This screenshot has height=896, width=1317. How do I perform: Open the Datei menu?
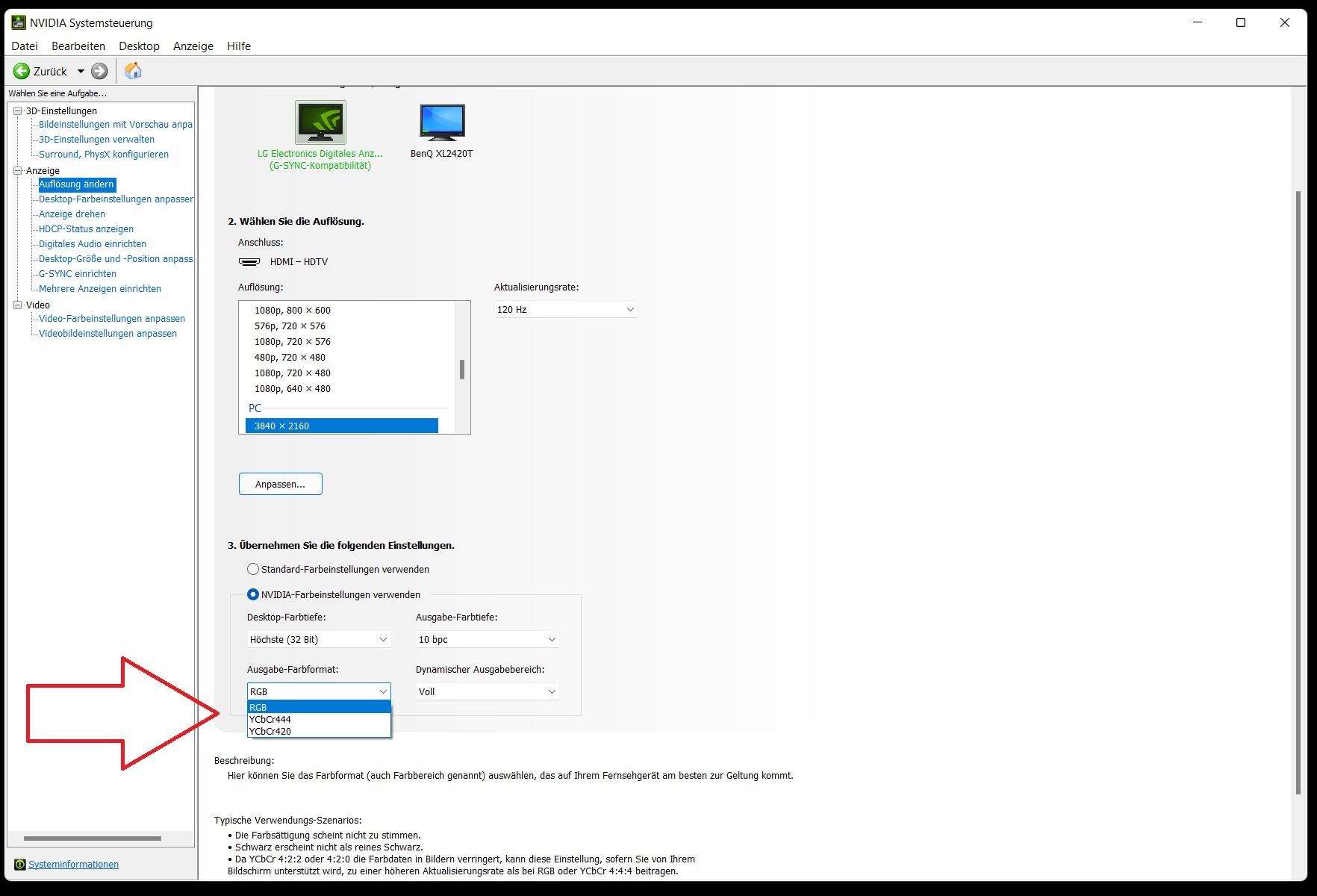point(25,46)
